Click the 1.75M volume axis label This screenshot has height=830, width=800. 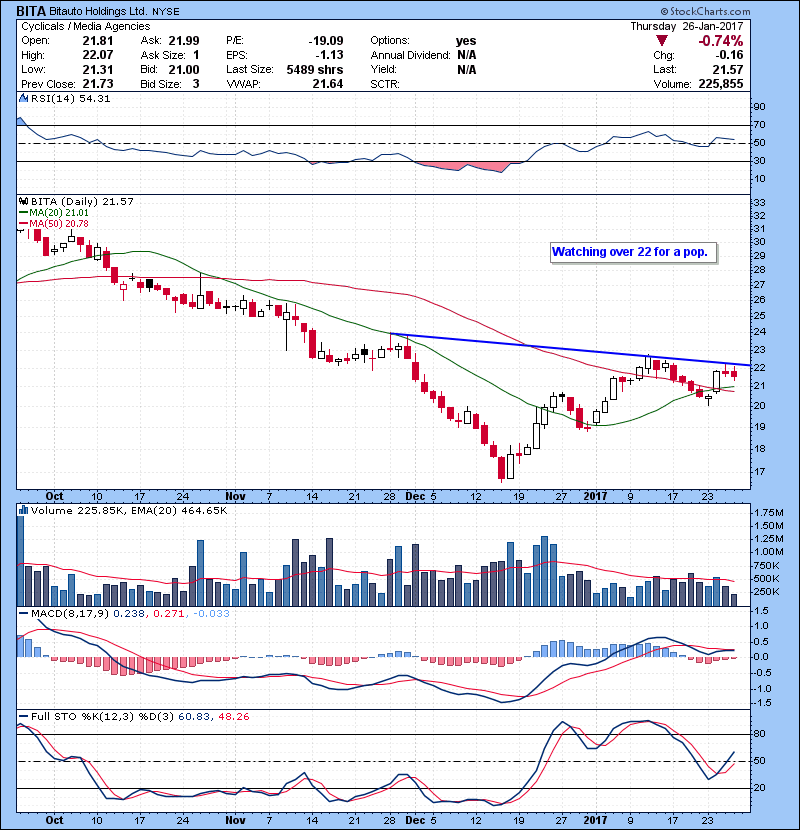pos(769,512)
